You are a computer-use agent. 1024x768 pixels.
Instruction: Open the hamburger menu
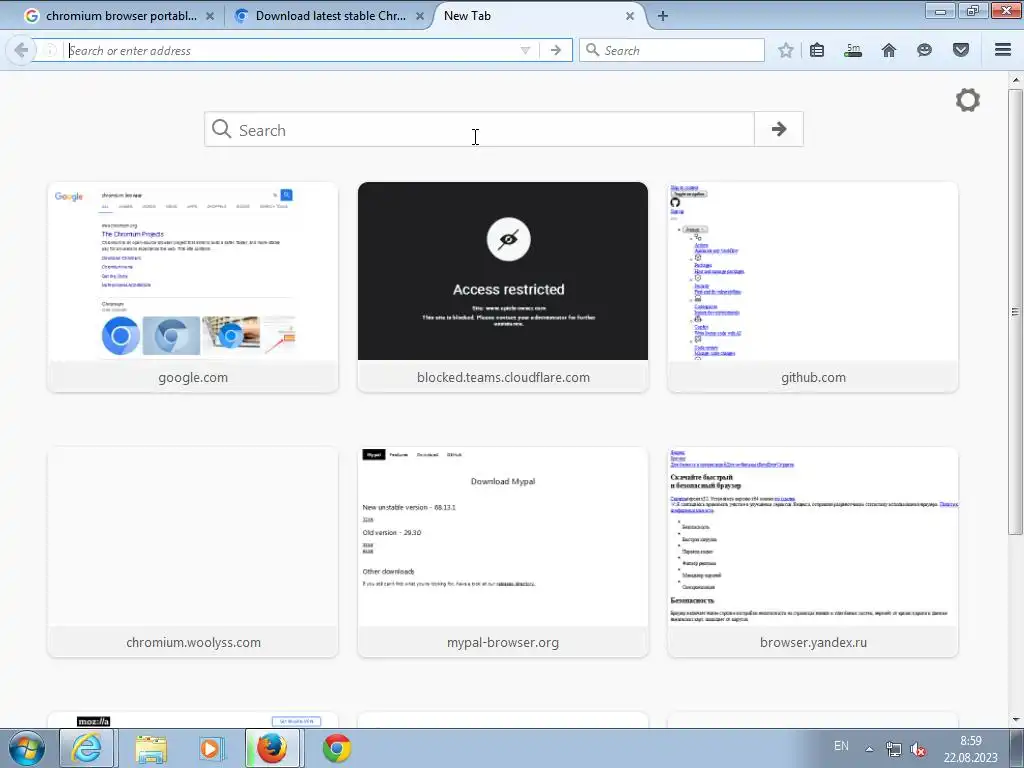point(1003,50)
